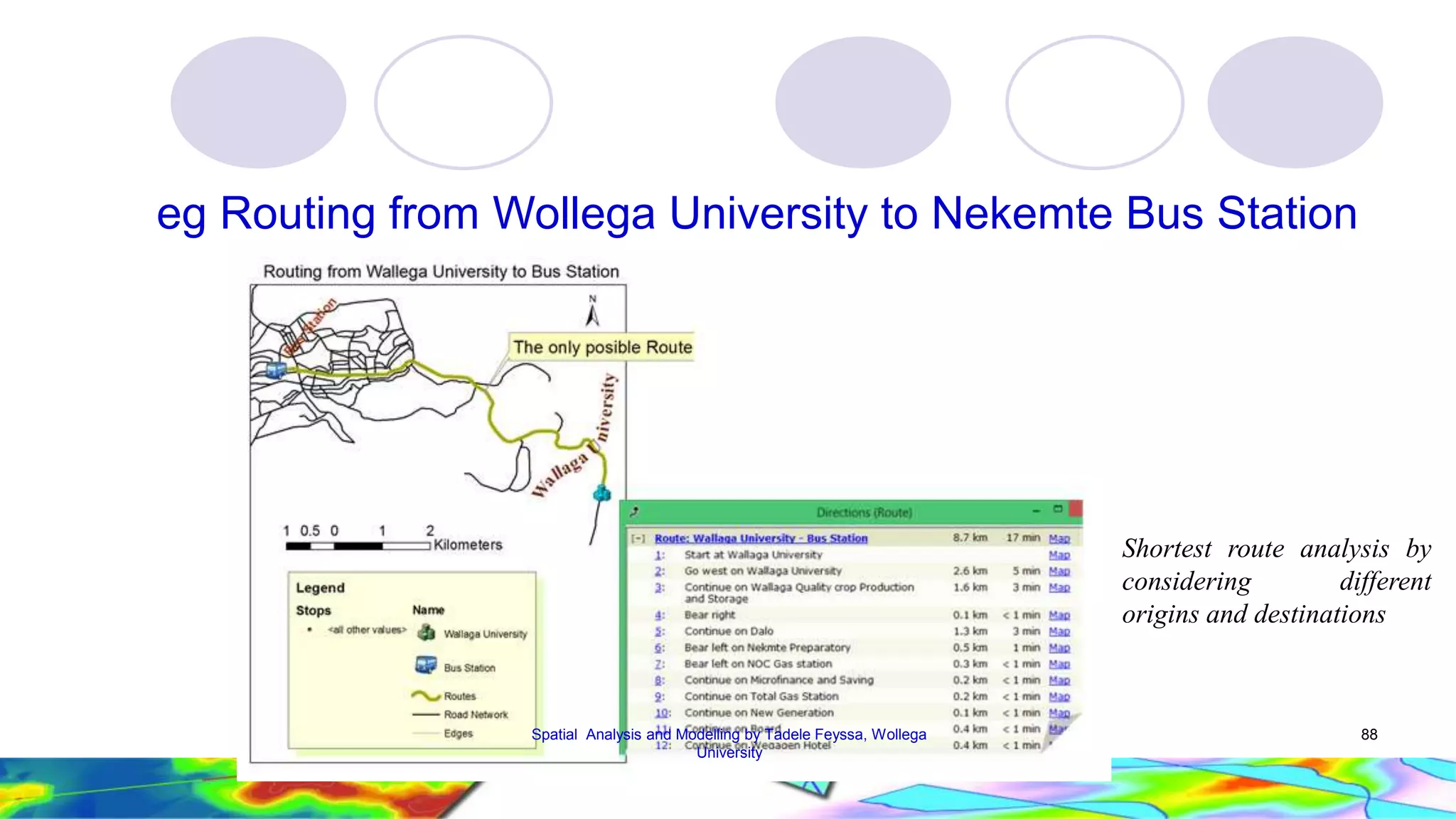1456x819 pixels.
Task: Select the 'Continue on Dalo' direction text
Action: click(729, 632)
